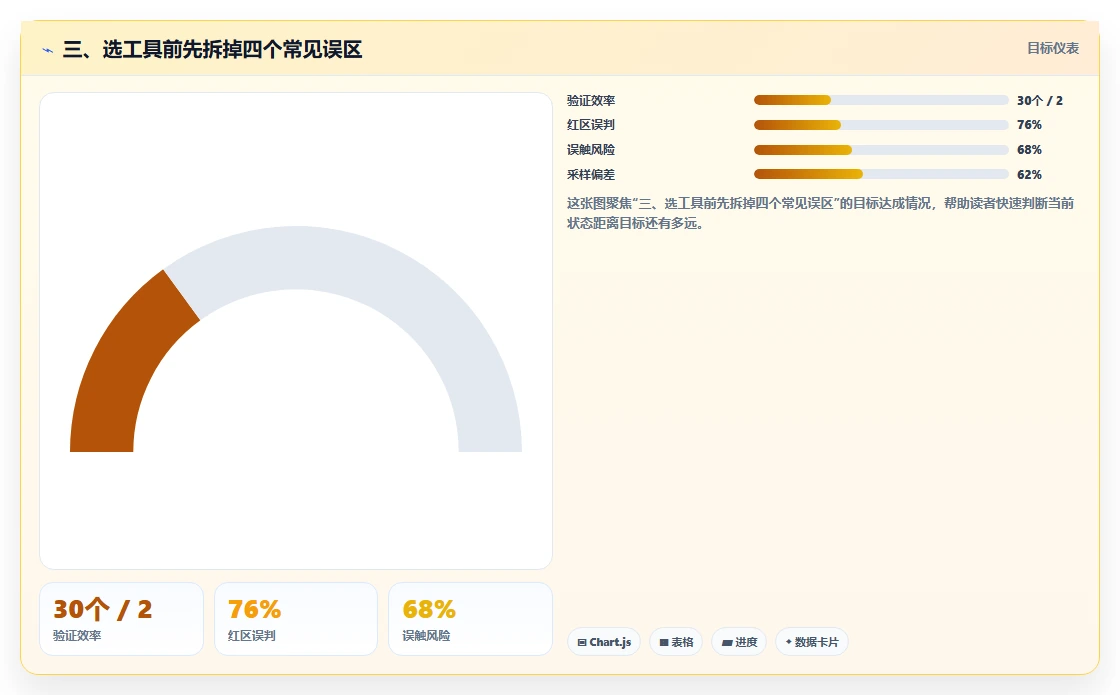Click the section title 三、选工具前先拆掉四个常见误区

point(213,49)
